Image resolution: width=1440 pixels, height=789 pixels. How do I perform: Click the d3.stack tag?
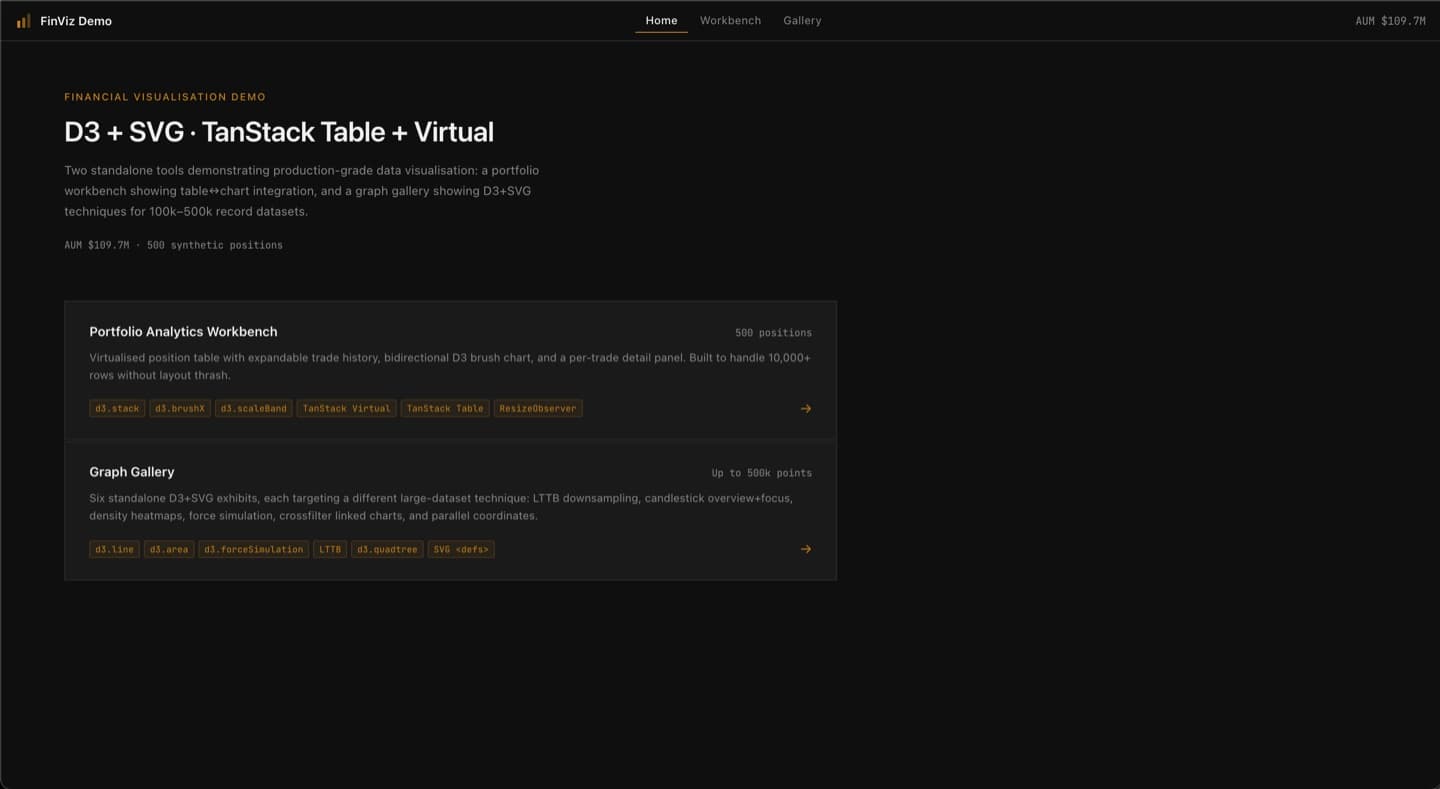(x=117, y=409)
